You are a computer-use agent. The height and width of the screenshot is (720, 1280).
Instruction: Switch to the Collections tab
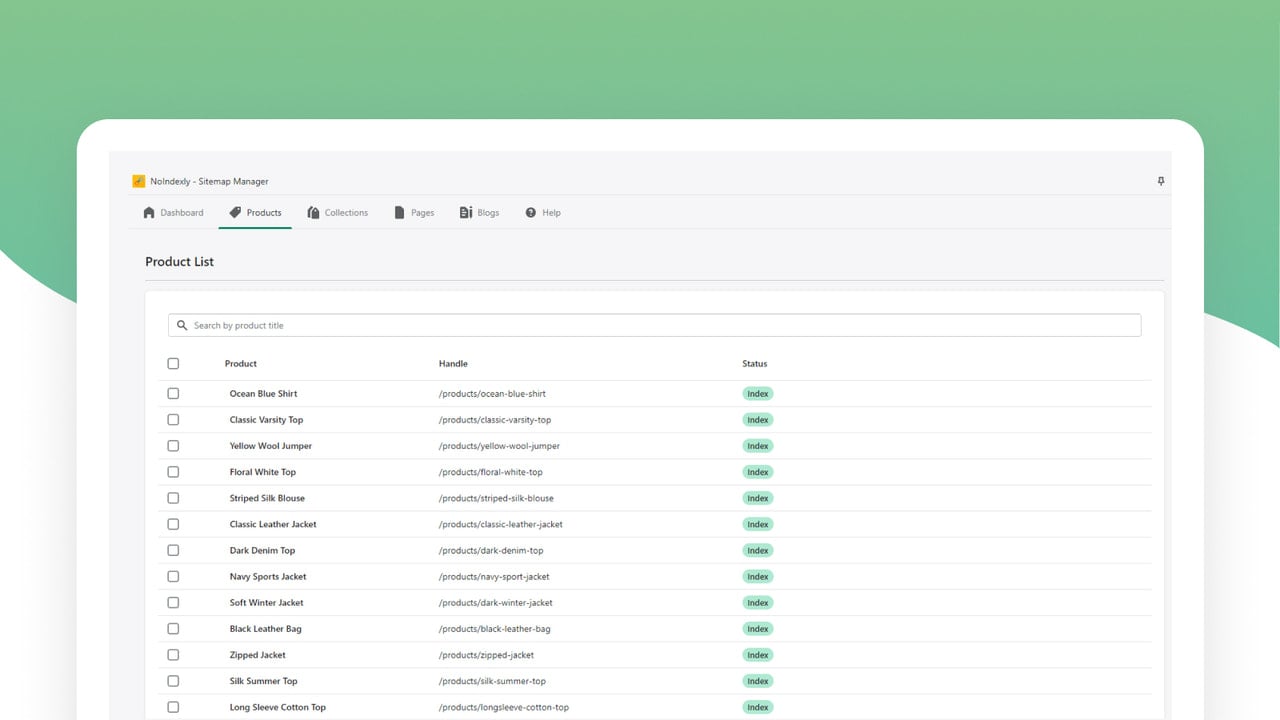point(338,212)
